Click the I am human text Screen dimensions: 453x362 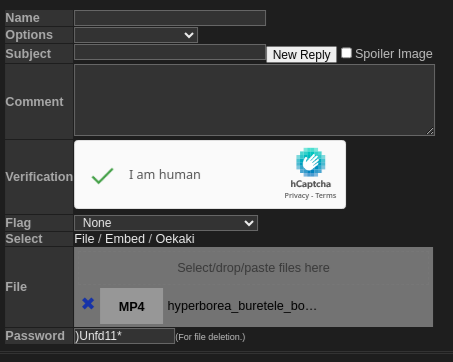pos(165,175)
